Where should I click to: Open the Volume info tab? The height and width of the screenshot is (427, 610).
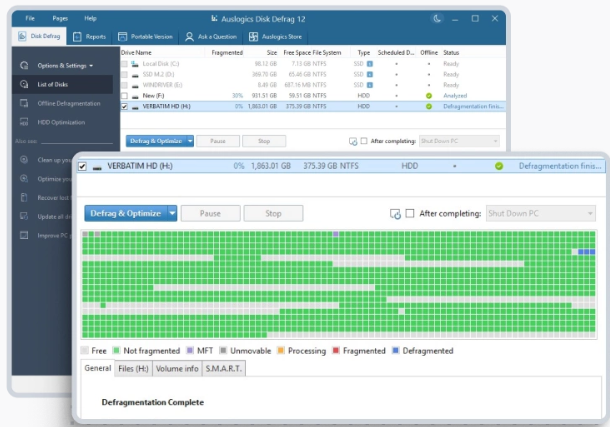point(177,369)
